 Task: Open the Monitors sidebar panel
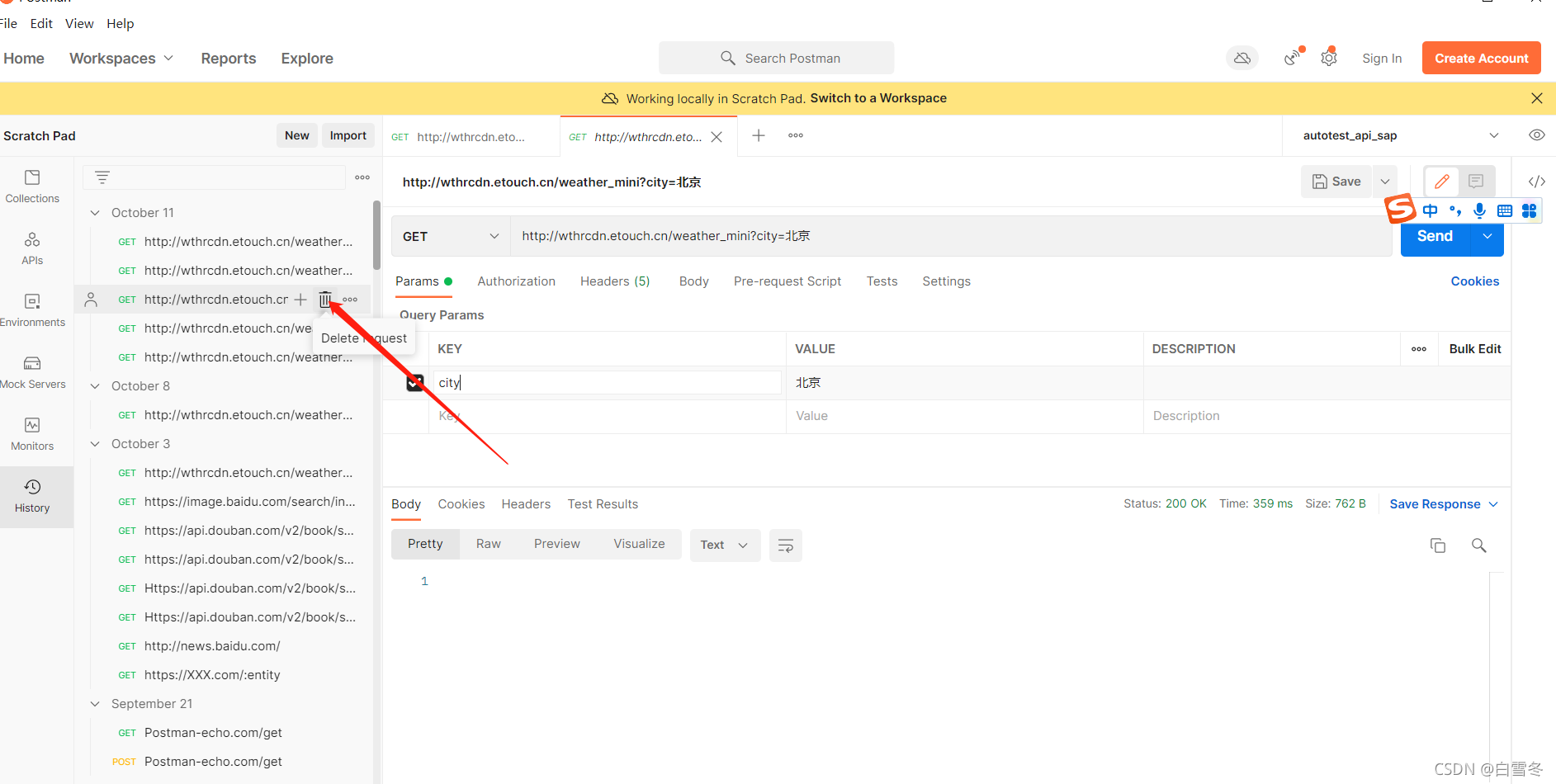point(32,434)
